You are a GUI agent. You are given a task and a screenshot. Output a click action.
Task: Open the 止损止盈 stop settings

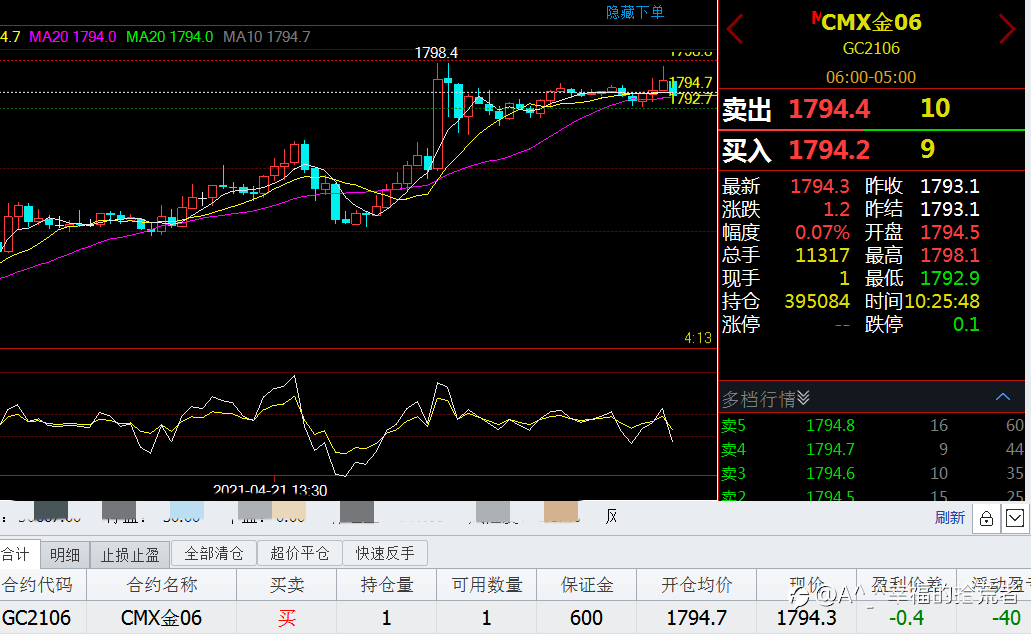(x=130, y=555)
